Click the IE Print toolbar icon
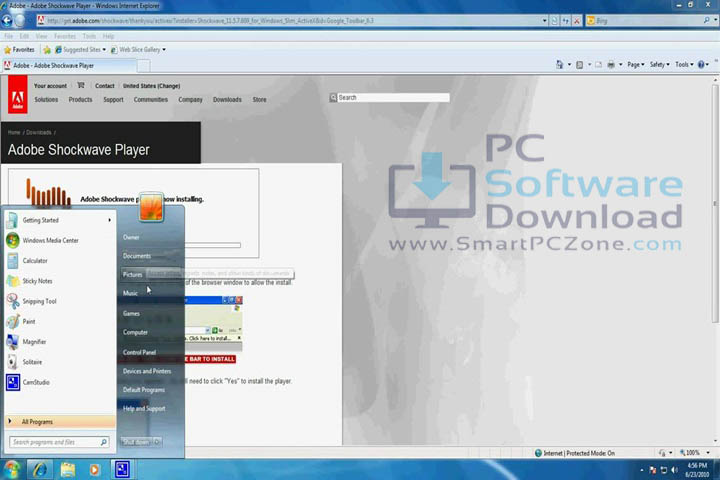Image resolution: width=720 pixels, height=480 pixels. click(611, 65)
